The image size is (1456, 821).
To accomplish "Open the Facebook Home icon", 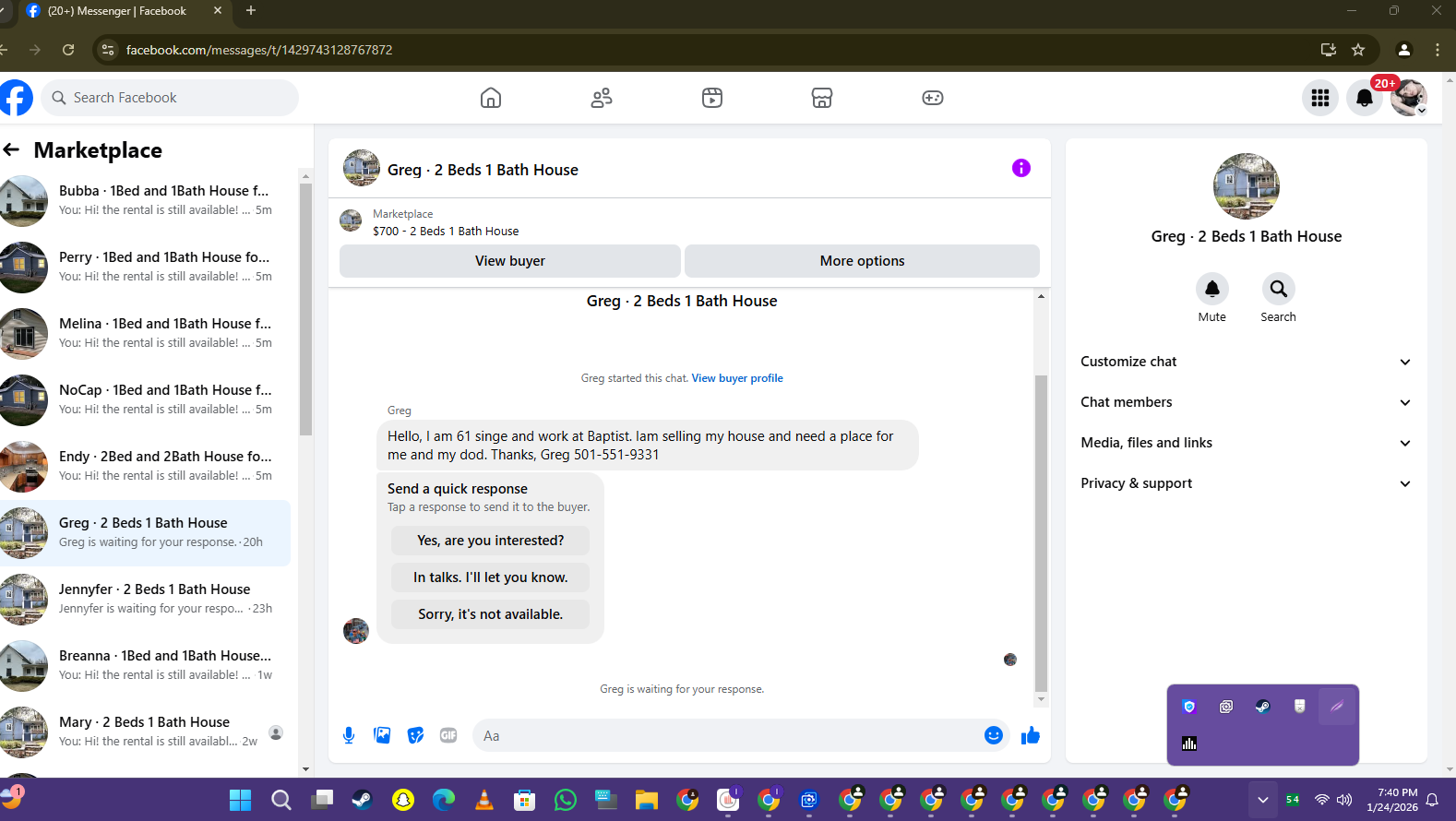I will click(x=491, y=98).
